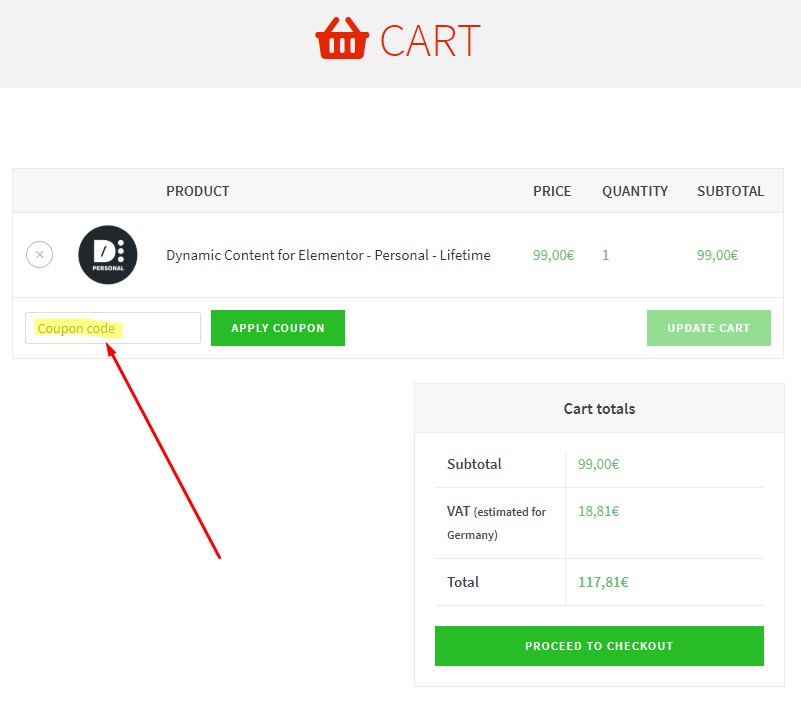Image resolution: width=801 pixels, height=709 pixels.
Task: Click the 99,00€ subtotal in Cart totals
Action: (x=598, y=464)
